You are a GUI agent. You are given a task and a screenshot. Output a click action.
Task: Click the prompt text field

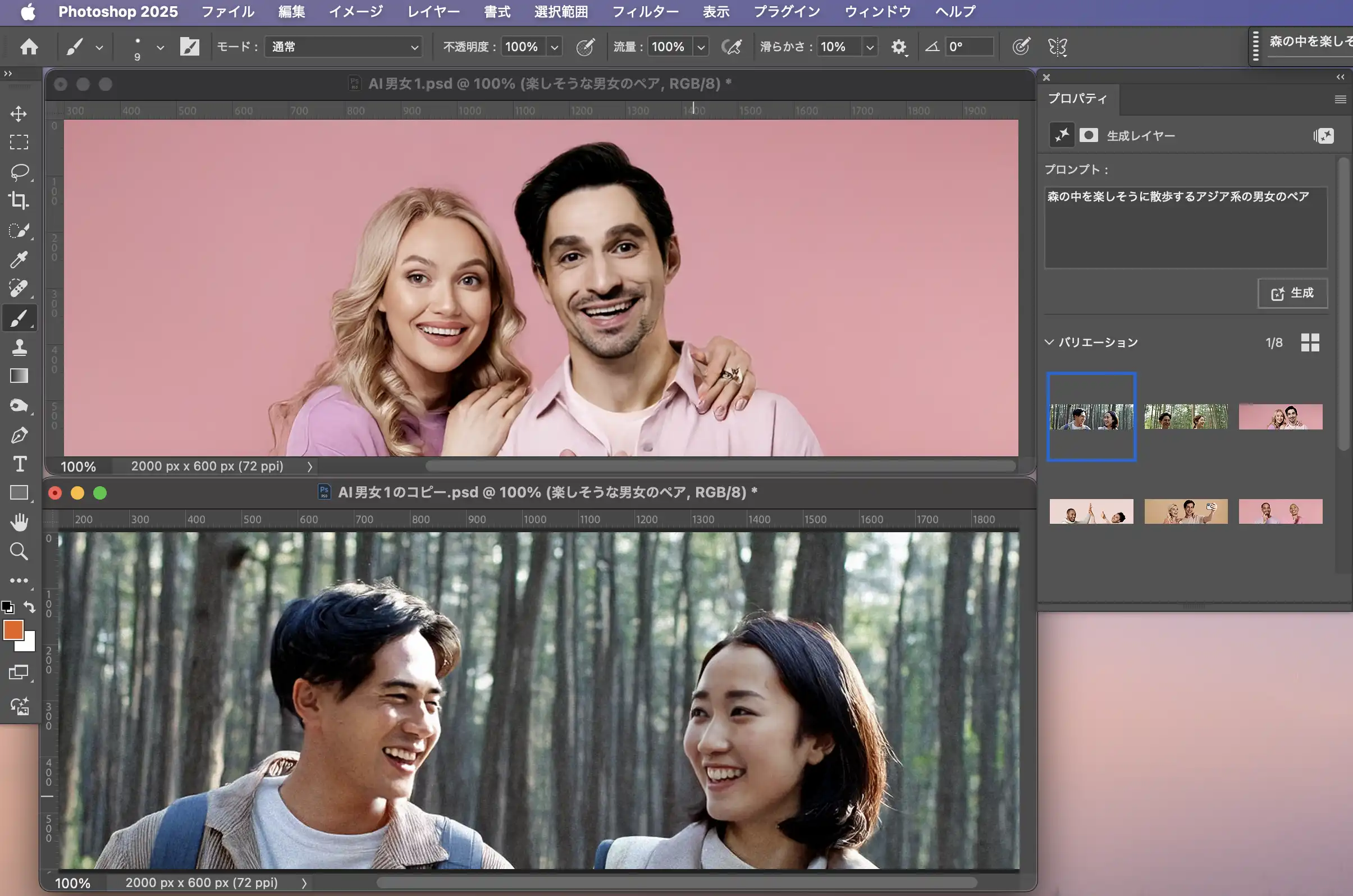pyautogui.click(x=1186, y=227)
